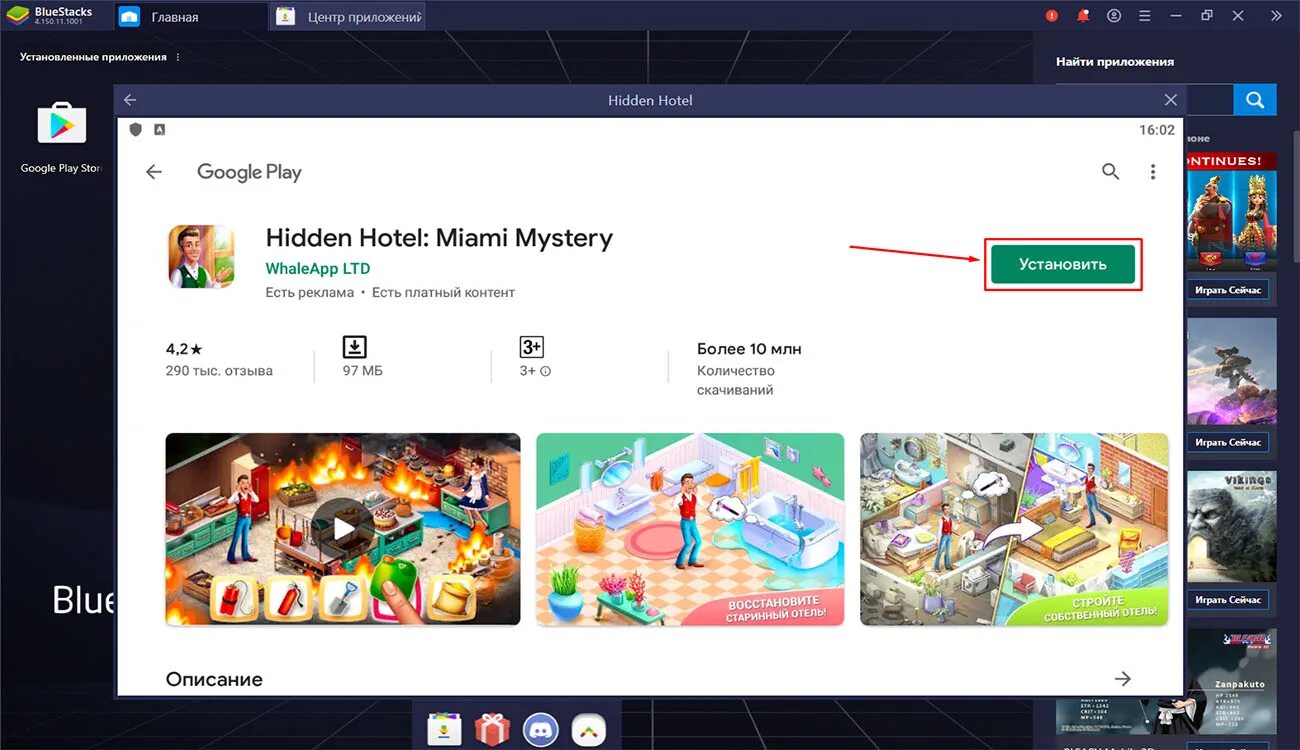Image resolution: width=1300 pixels, height=750 pixels.
Task: Click the 3+ content rating badge
Action: coord(531,347)
